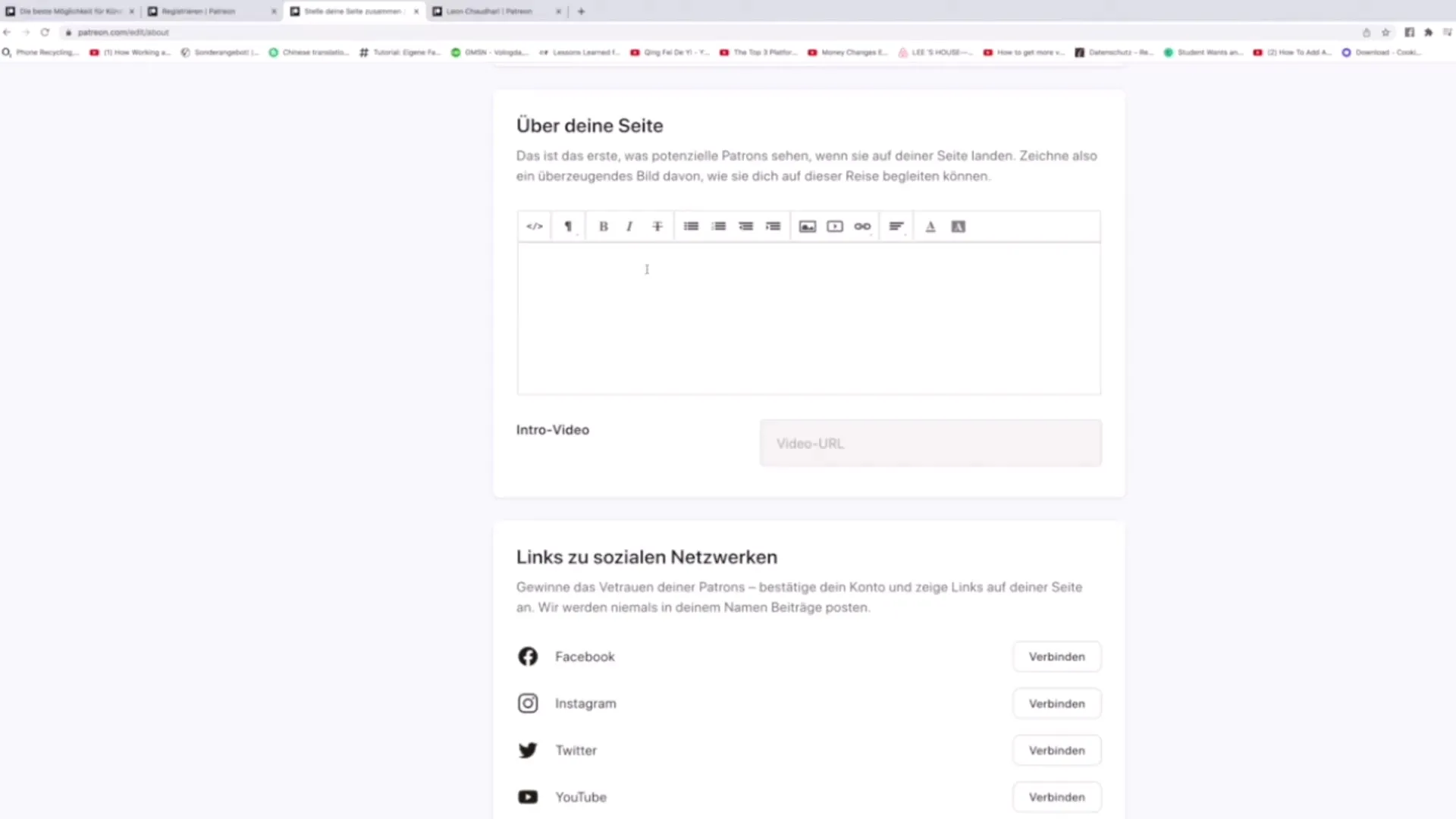The width and height of the screenshot is (1456, 819).
Task: Click the text indentation icon
Action: click(774, 226)
